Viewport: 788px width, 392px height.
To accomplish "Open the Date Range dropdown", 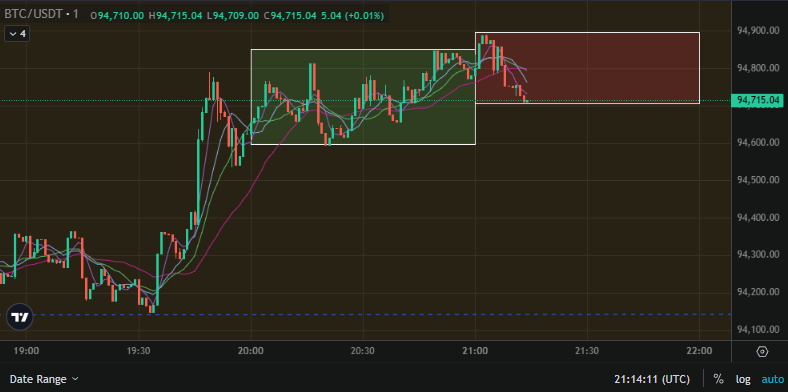I will 44,379.
